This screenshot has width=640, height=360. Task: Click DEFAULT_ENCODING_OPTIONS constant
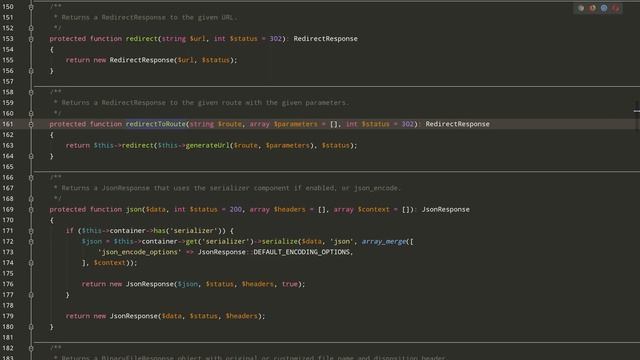click(302, 252)
